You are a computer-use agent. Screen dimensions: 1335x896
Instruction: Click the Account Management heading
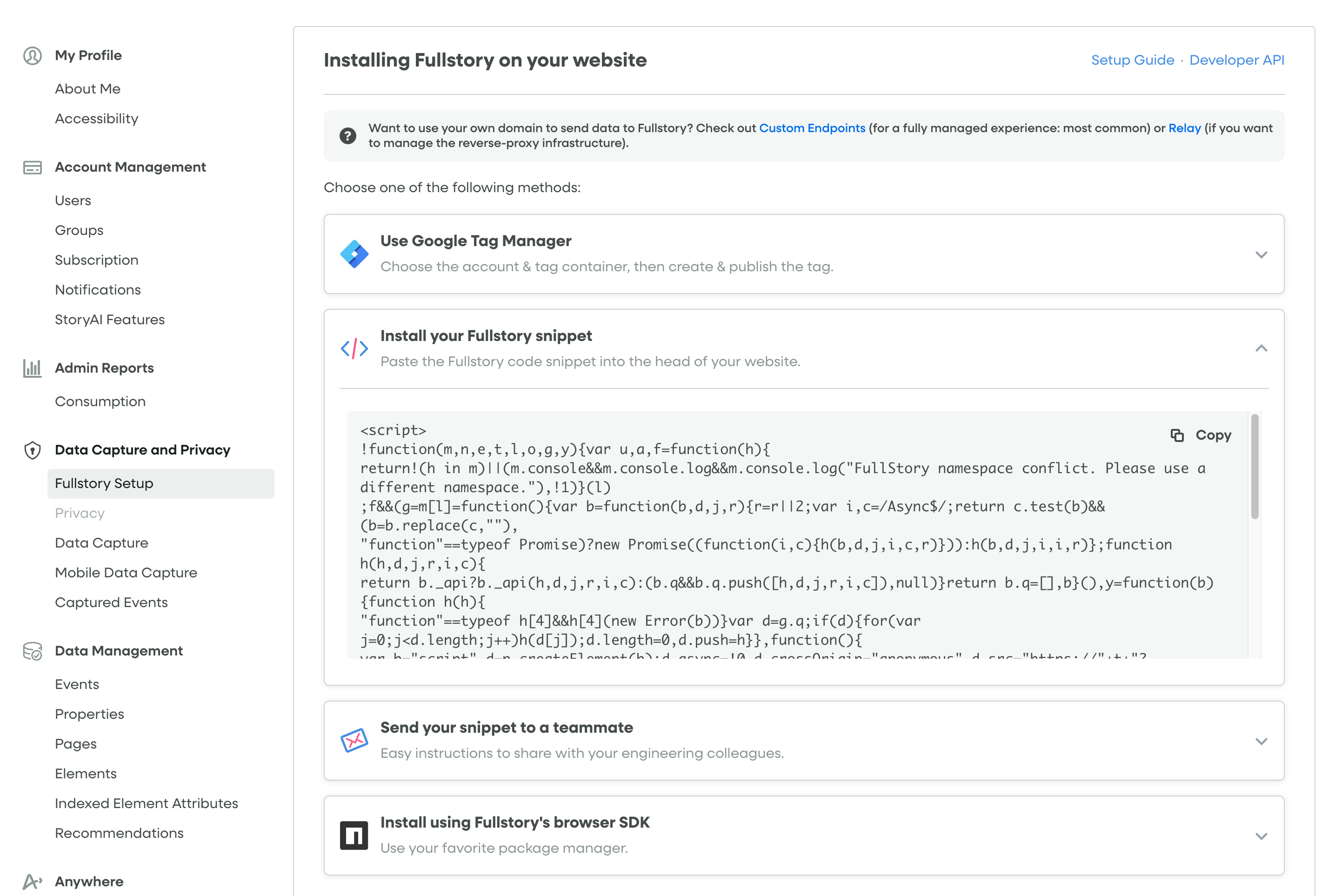click(130, 167)
